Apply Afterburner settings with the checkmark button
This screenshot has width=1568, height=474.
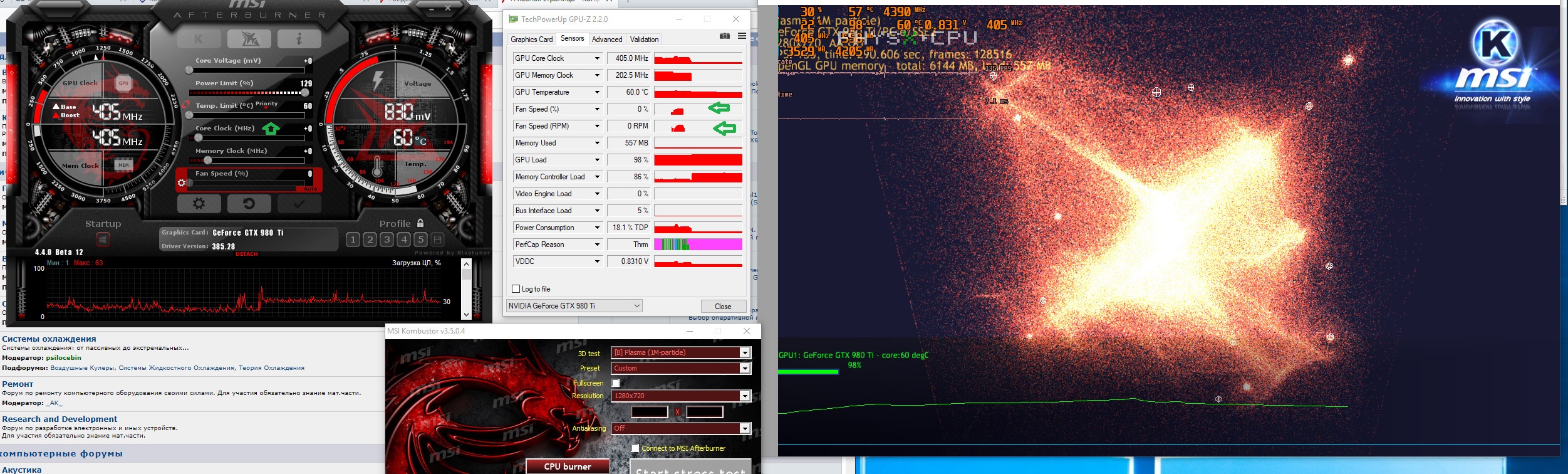[x=299, y=204]
